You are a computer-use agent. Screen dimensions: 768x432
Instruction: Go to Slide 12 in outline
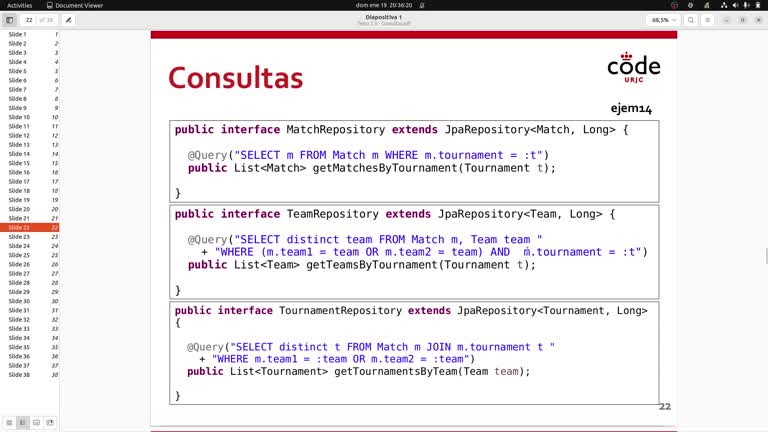point(30,136)
